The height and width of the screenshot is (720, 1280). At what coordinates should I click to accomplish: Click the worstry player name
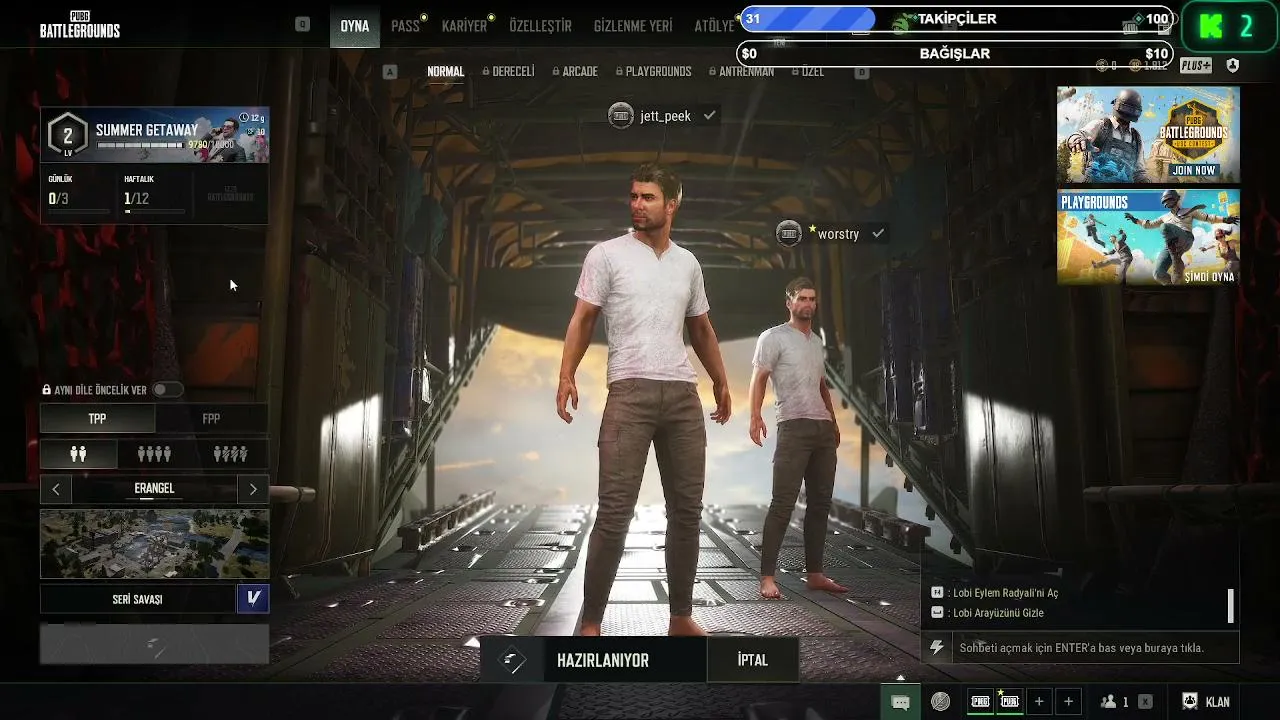(838, 234)
